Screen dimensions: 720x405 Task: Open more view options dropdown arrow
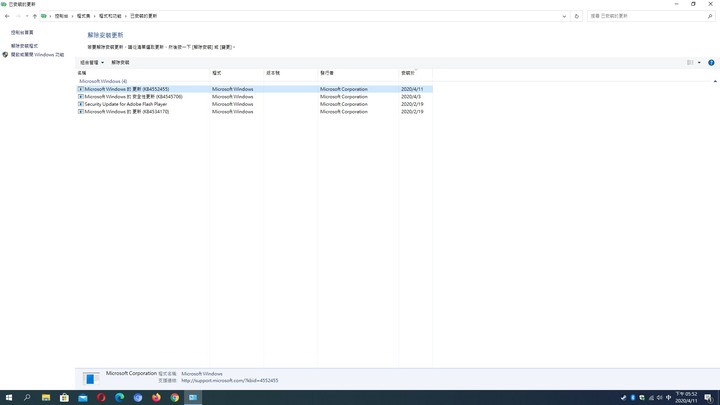click(x=699, y=62)
